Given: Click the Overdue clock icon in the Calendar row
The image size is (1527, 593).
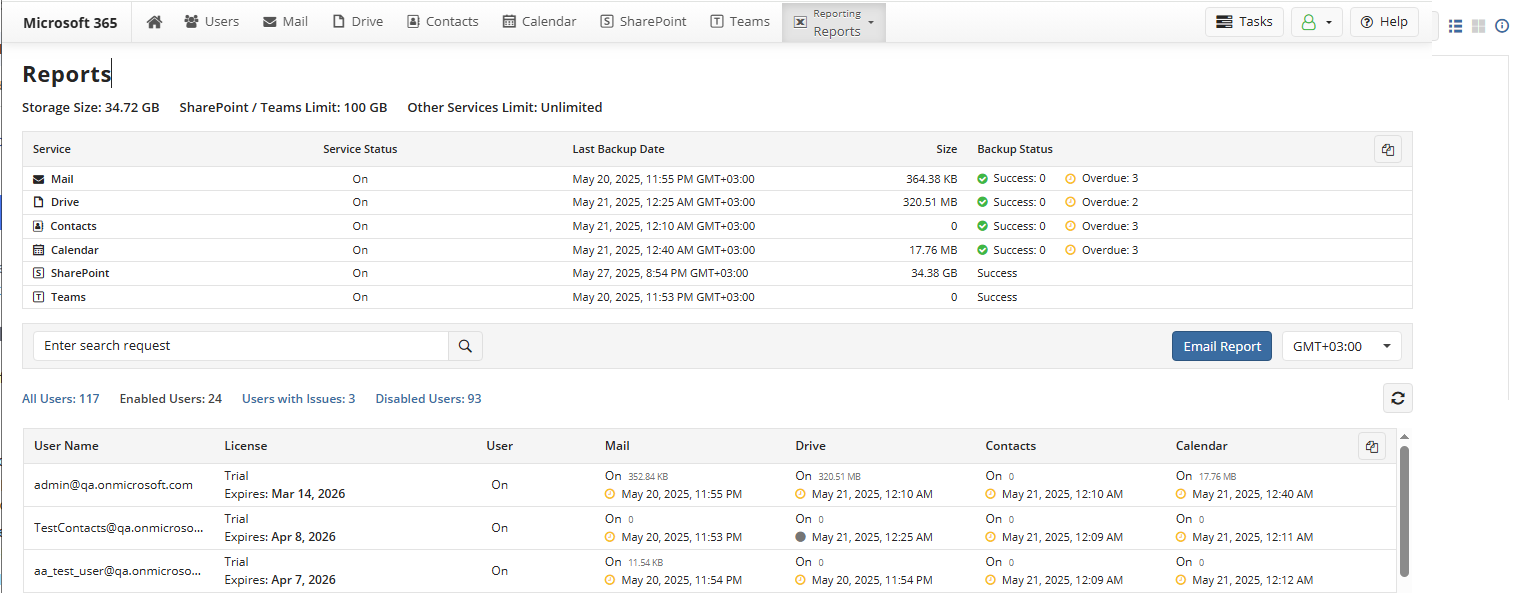Looking at the screenshot, I should pos(1071,250).
